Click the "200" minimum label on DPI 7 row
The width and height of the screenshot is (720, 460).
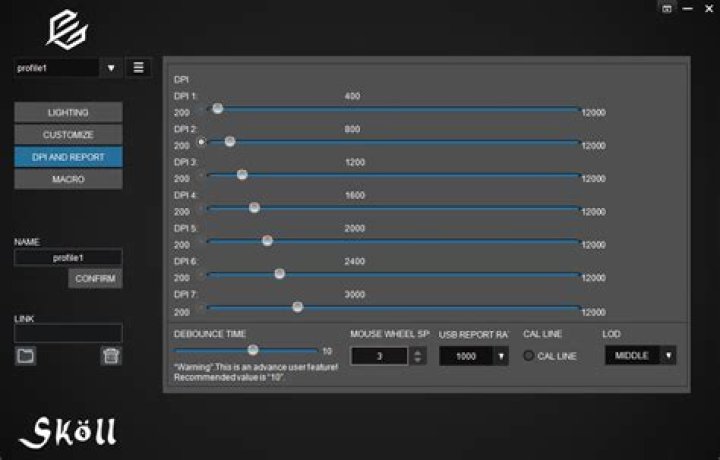click(x=182, y=312)
